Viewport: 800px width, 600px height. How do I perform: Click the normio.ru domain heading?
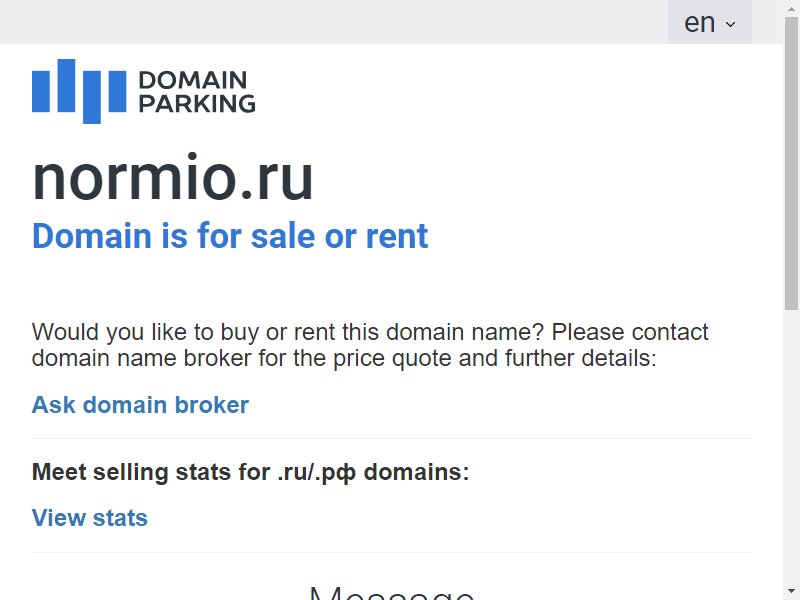pyautogui.click(x=172, y=178)
